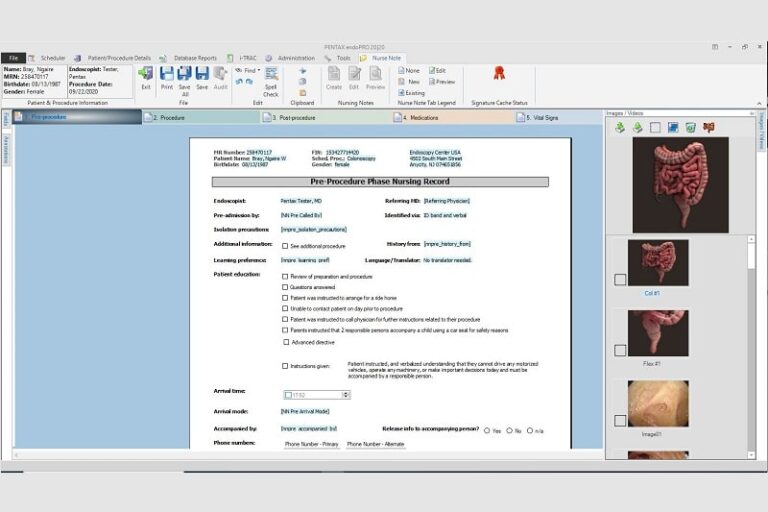Click the first green arrow icon in Images panel
Viewport: 768px width, 512px height.
619,127
